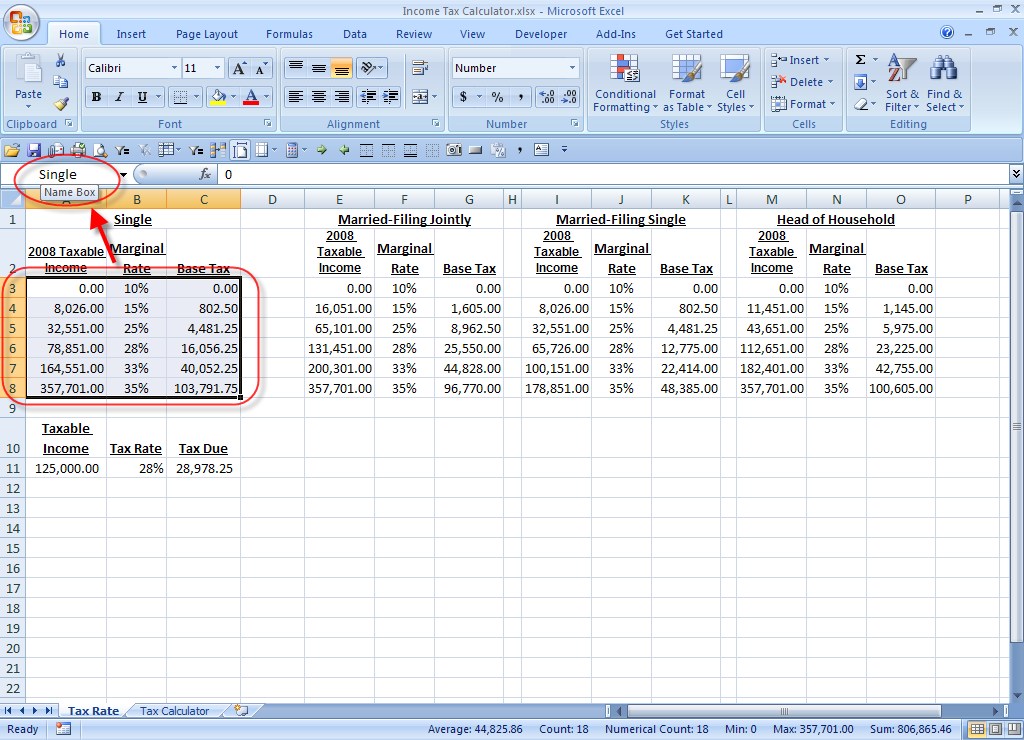The height and width of the screenshot is (740, 1024).
Task: Click the Find & Select icon
Action: point(943,85)
